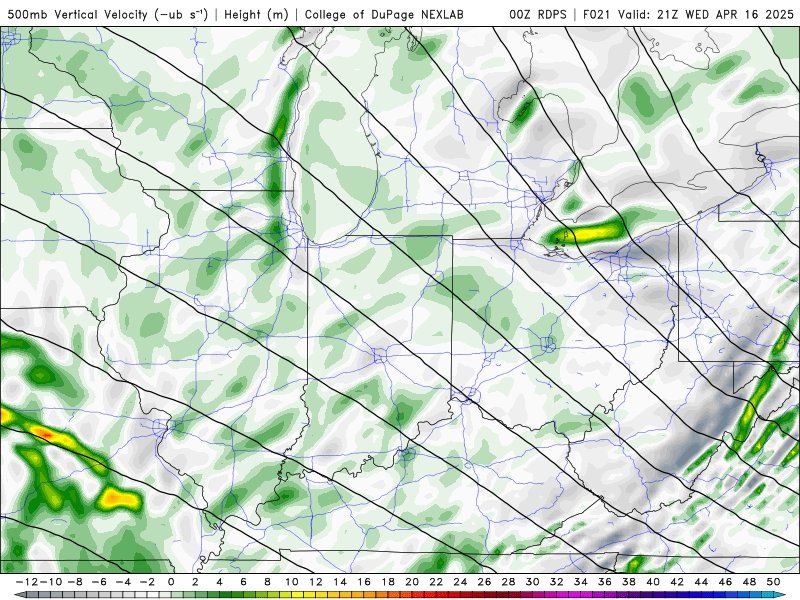
Task: Click the '28' value on the color scale
Action: pos(508,582)
